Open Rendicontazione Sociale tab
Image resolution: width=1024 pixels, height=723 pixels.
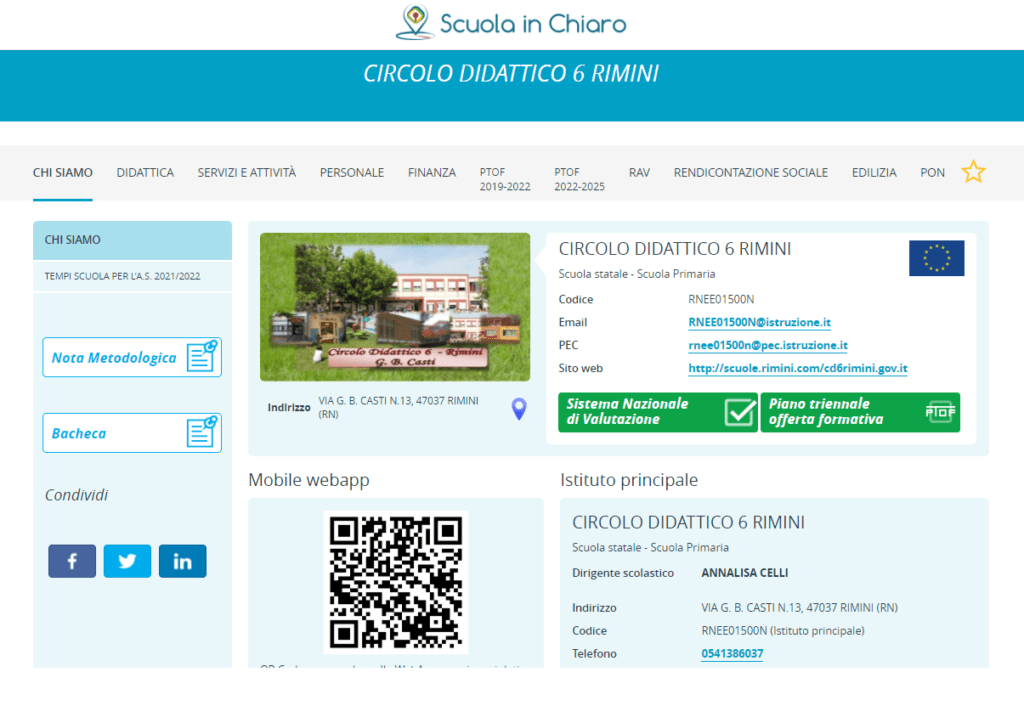[751, 172]
